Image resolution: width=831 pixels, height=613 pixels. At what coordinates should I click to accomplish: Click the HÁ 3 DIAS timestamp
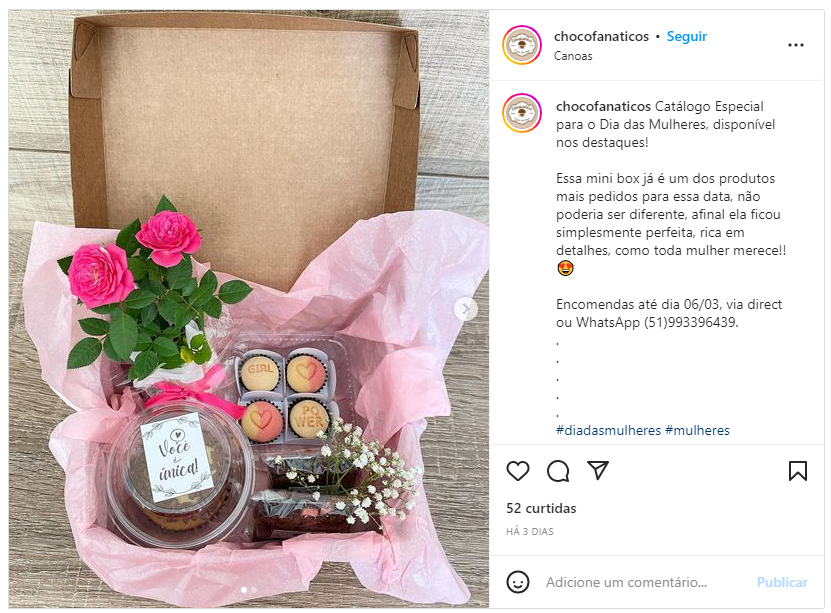529,531
